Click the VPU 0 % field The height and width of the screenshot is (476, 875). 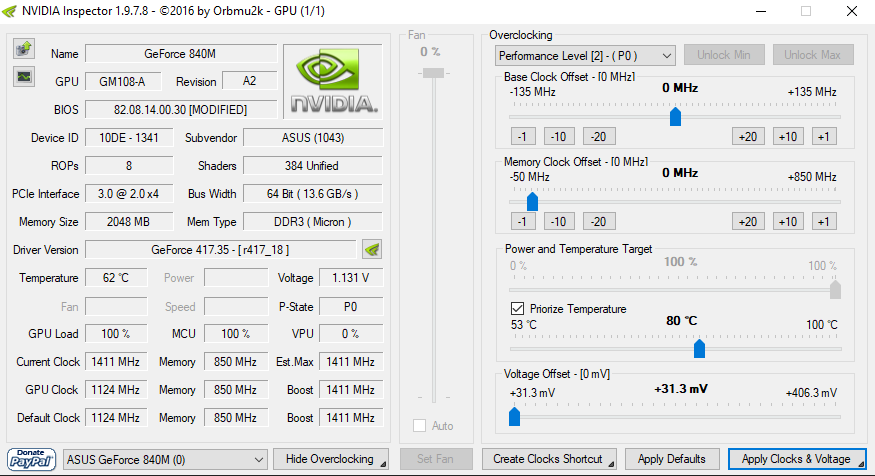coord(350,334)
